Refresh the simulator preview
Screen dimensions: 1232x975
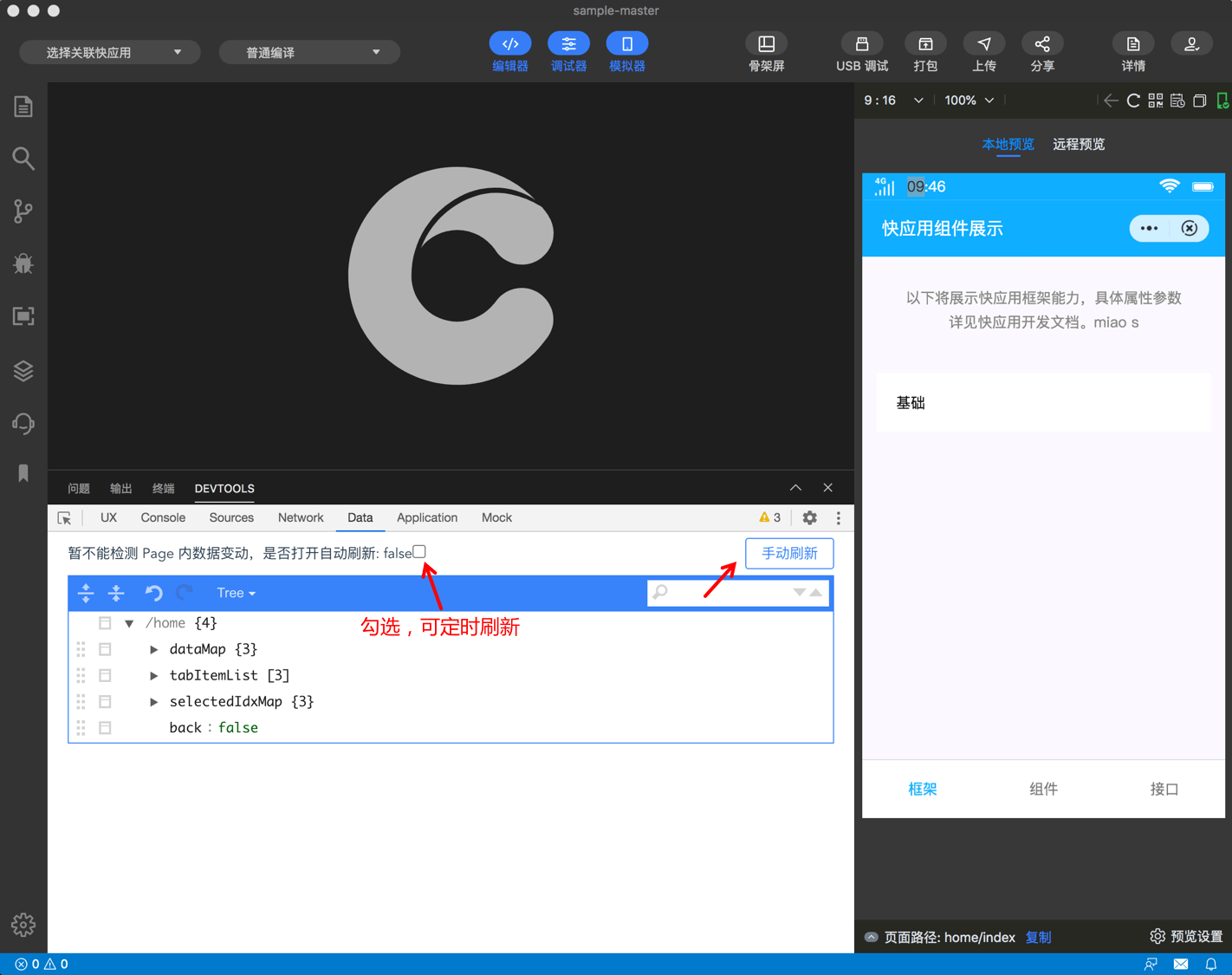click(1132, 101)
